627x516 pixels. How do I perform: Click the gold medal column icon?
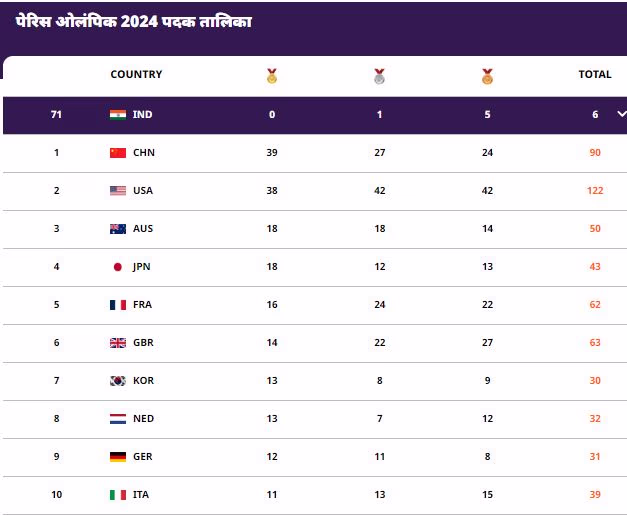click(272, 75)
